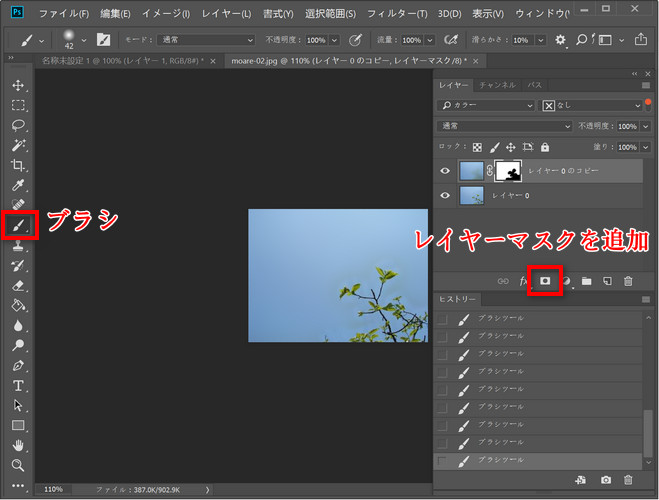The image size is (659, 500).
Task: Open the share icon in options bar
Action: [x=641, y=39]
